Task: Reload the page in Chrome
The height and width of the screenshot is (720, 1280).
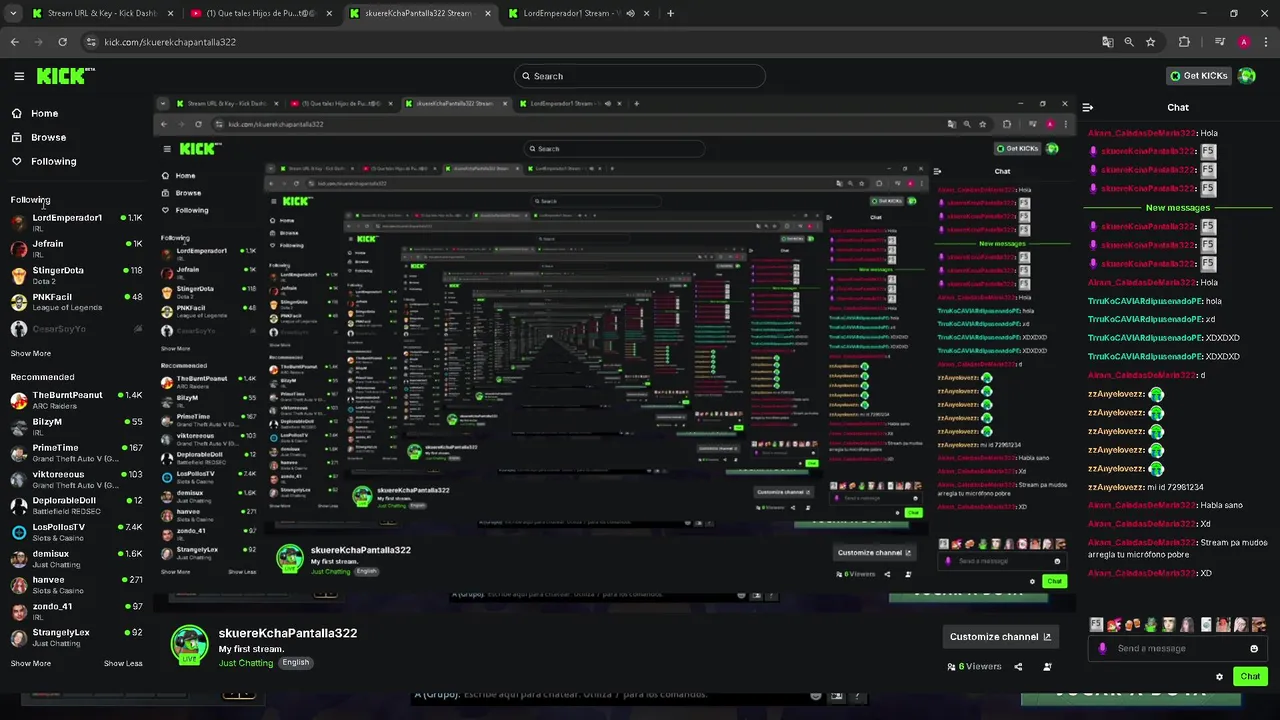Action: [62, 42]
